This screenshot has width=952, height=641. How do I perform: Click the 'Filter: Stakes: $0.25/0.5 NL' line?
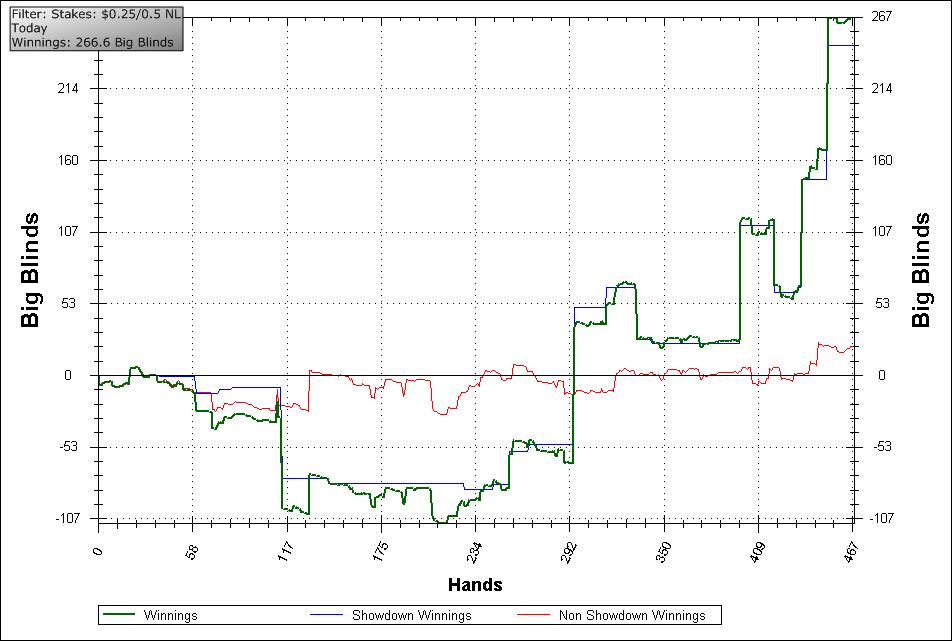pos(96,14)
